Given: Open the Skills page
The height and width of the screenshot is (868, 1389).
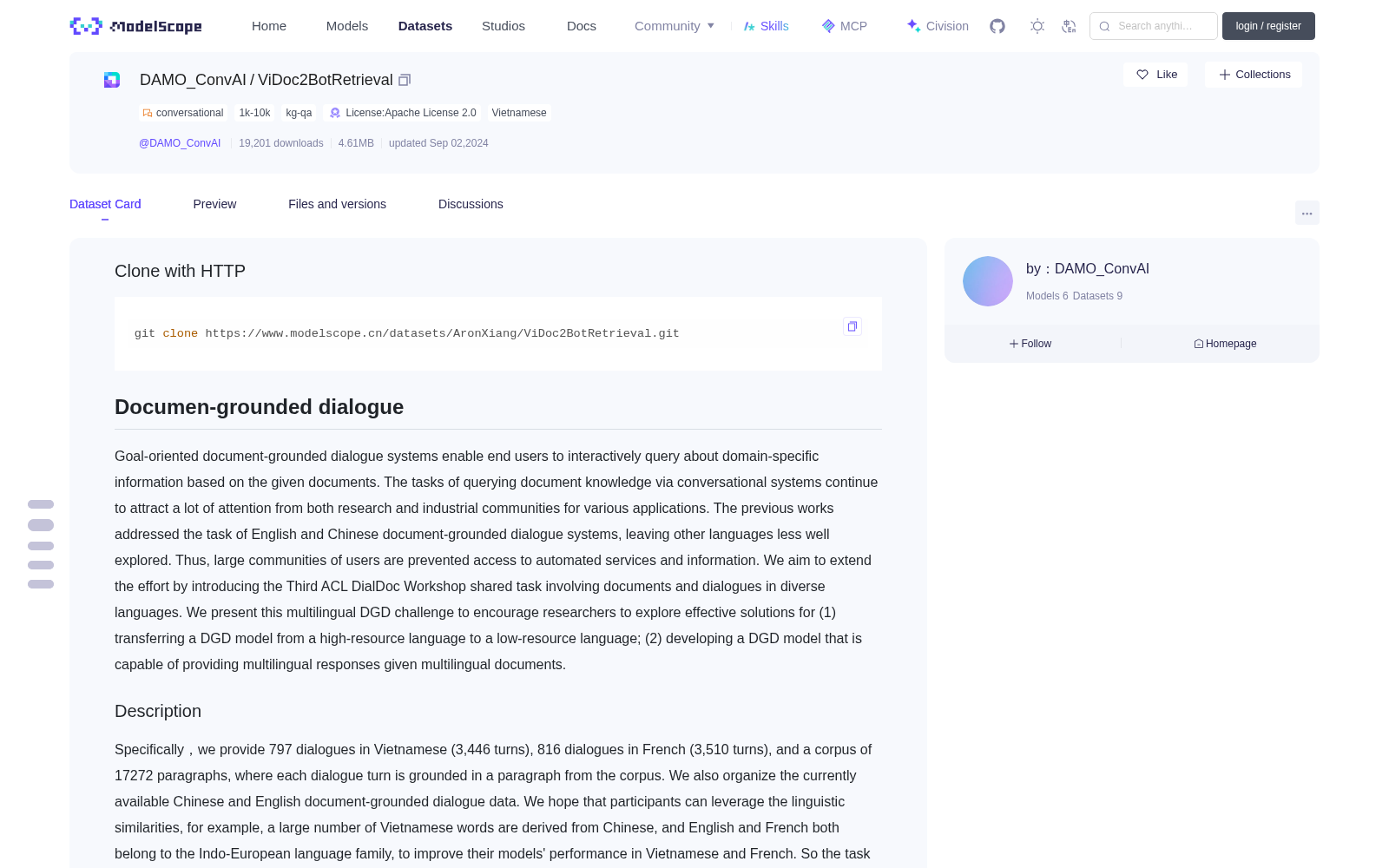Looking at the screenshot, I should pyautogui.click(x=767, y=26).
